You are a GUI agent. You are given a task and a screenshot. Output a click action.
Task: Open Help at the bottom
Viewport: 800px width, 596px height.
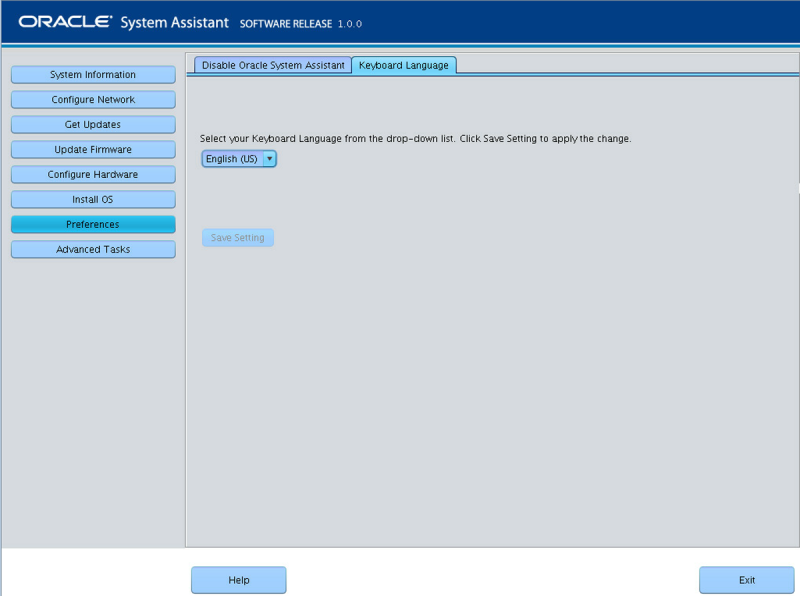(x=239, y=580)
